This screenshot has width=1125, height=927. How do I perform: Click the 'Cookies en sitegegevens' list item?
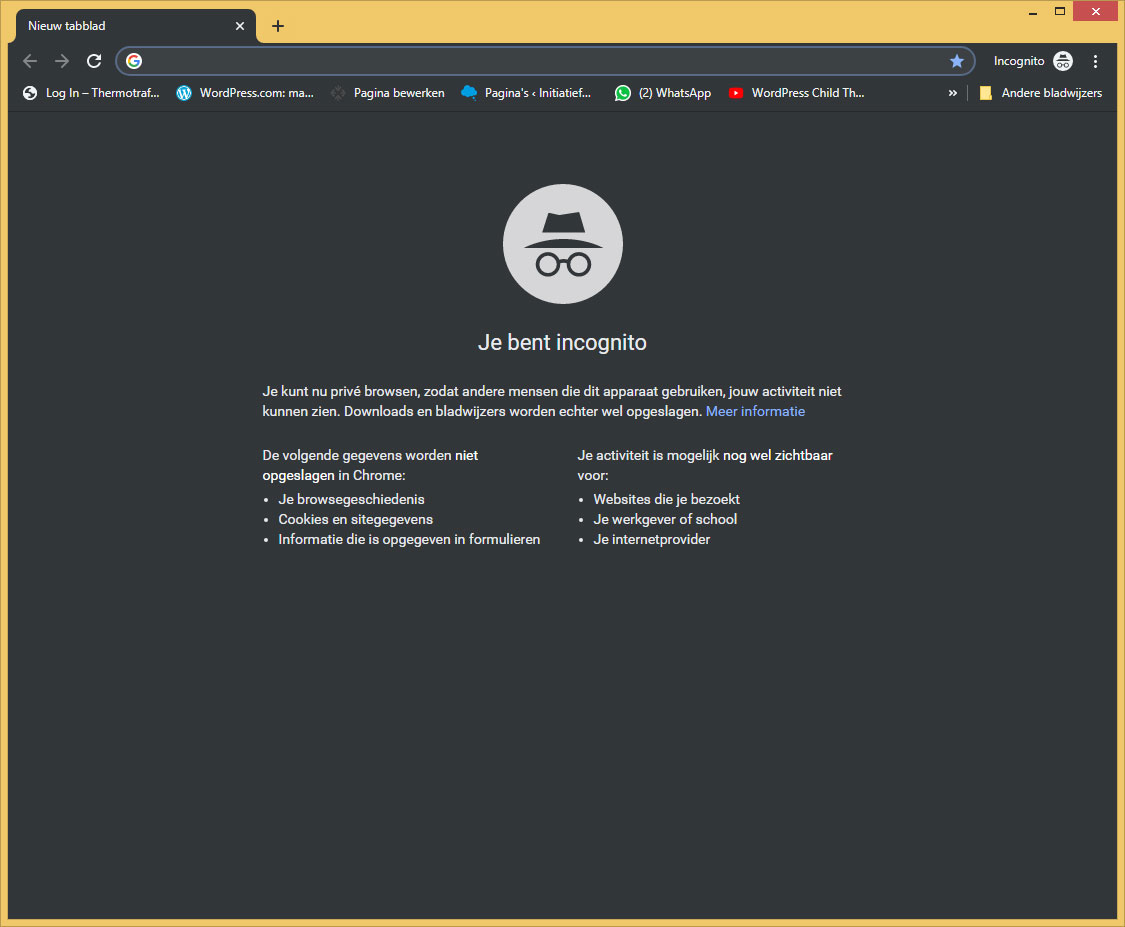coord(356,519)
